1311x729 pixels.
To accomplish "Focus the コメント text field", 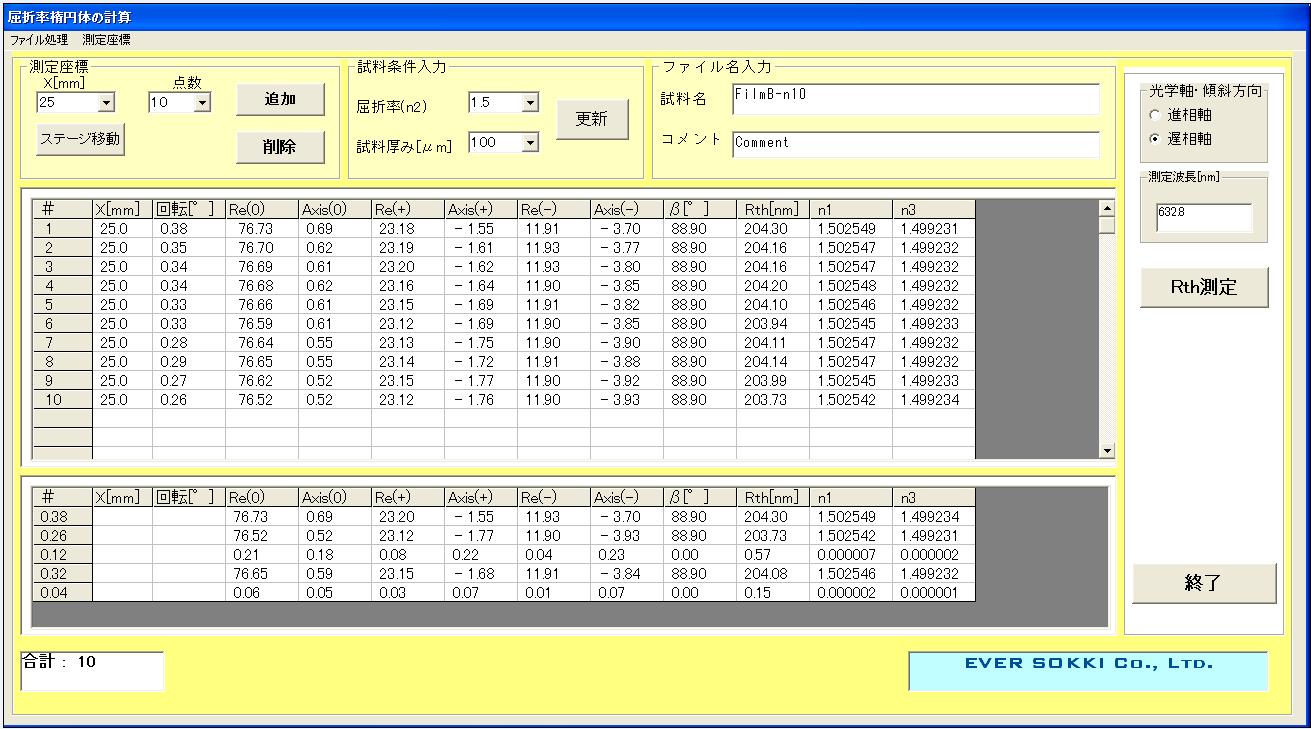I will (916, 144).
